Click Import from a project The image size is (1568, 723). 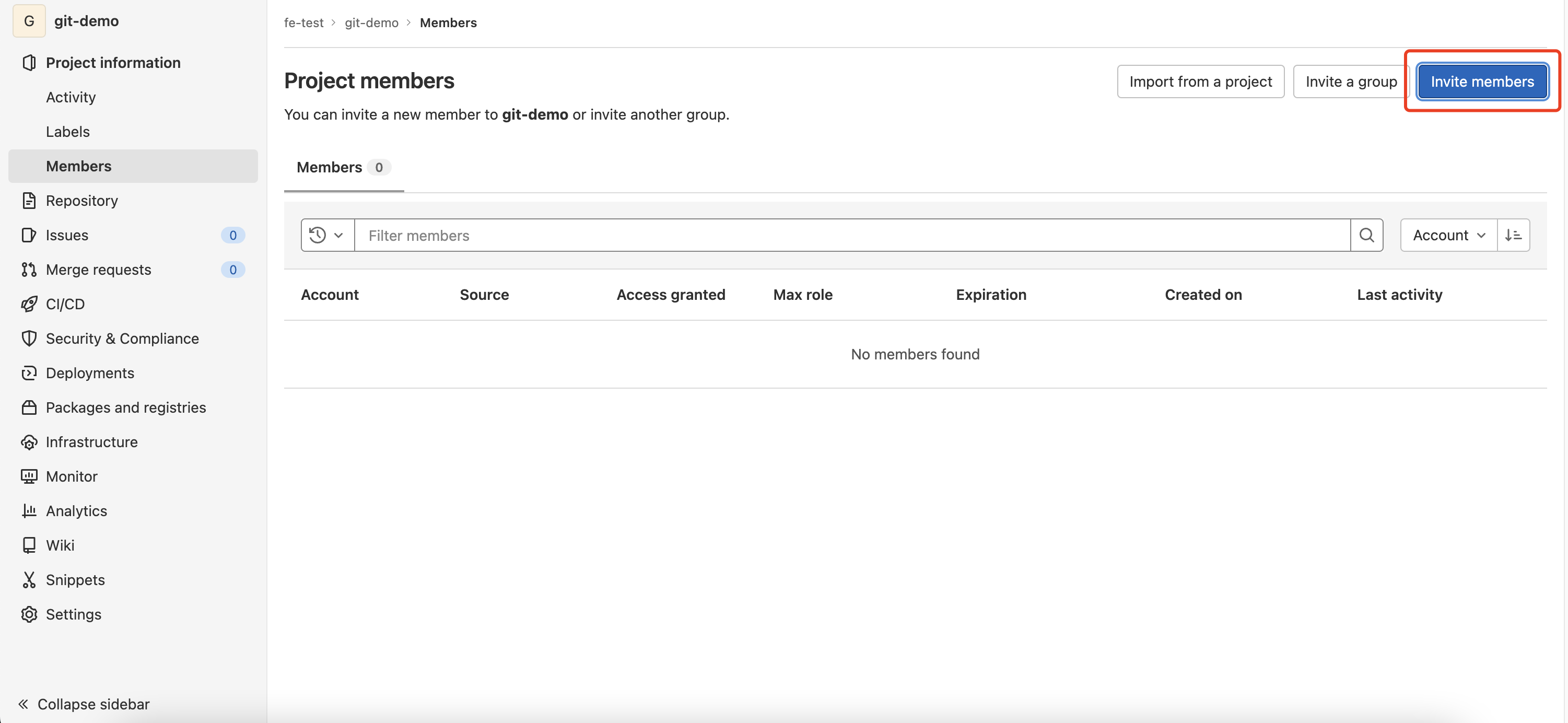[1200, 81]
